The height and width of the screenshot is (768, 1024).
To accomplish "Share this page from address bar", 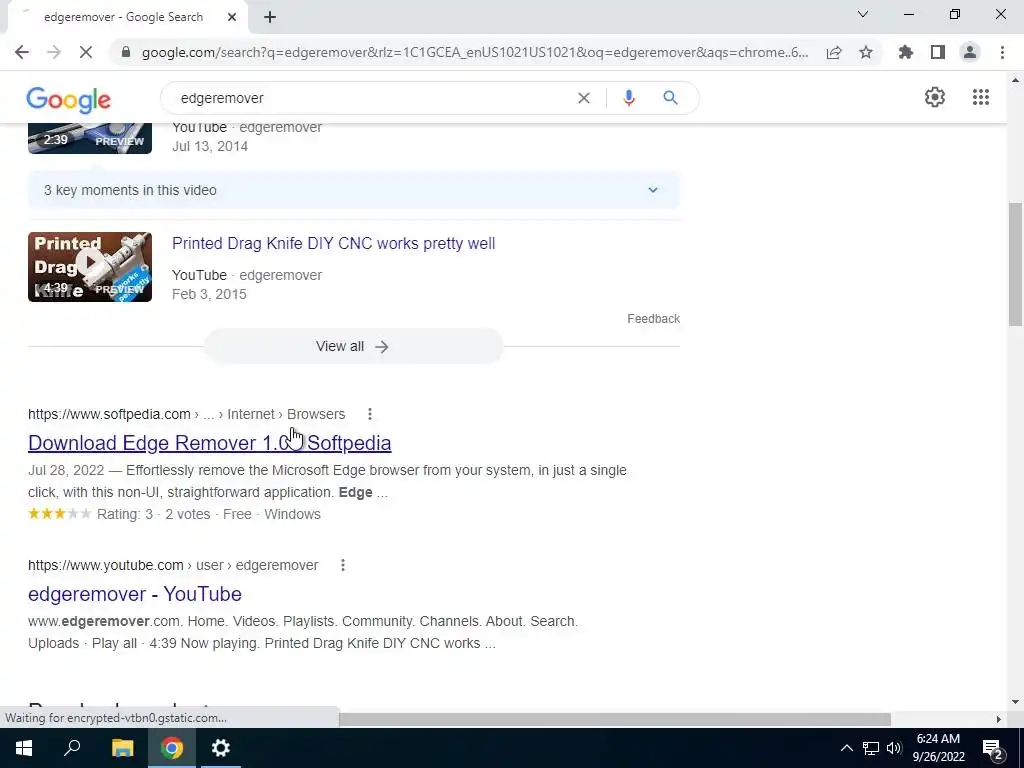I will coord(834,52).
